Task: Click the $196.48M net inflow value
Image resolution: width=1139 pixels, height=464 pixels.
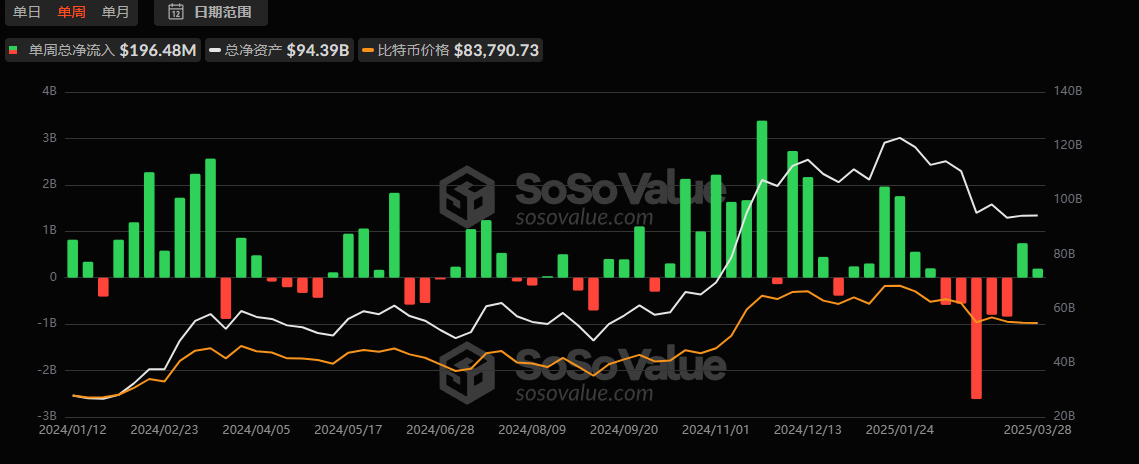Action: pyautogui.click(x=158, y=50)
